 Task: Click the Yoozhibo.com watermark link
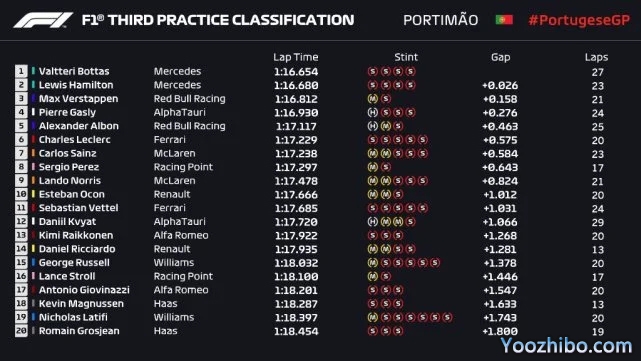566,346
